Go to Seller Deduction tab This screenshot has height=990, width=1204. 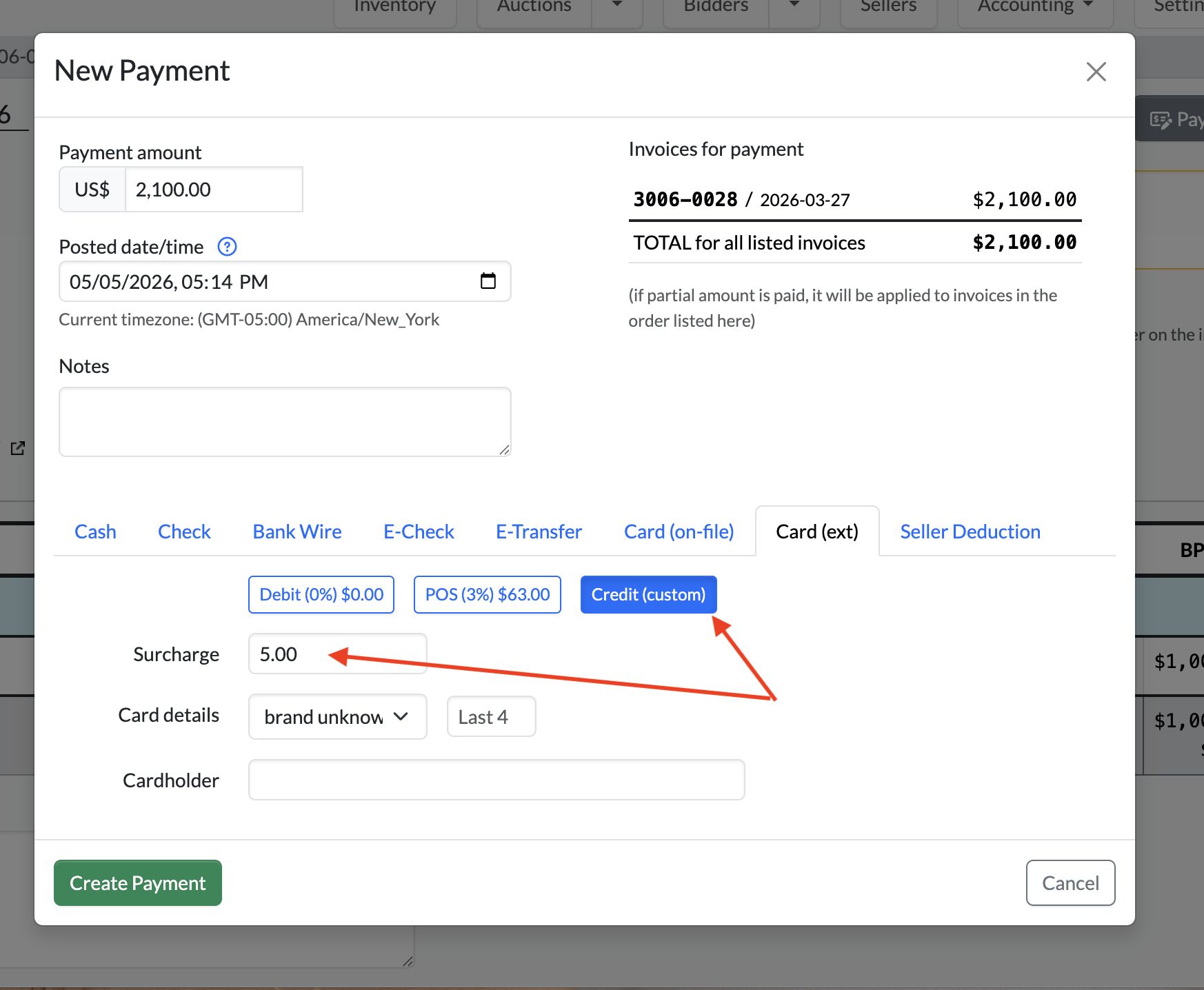pos(970,532)
